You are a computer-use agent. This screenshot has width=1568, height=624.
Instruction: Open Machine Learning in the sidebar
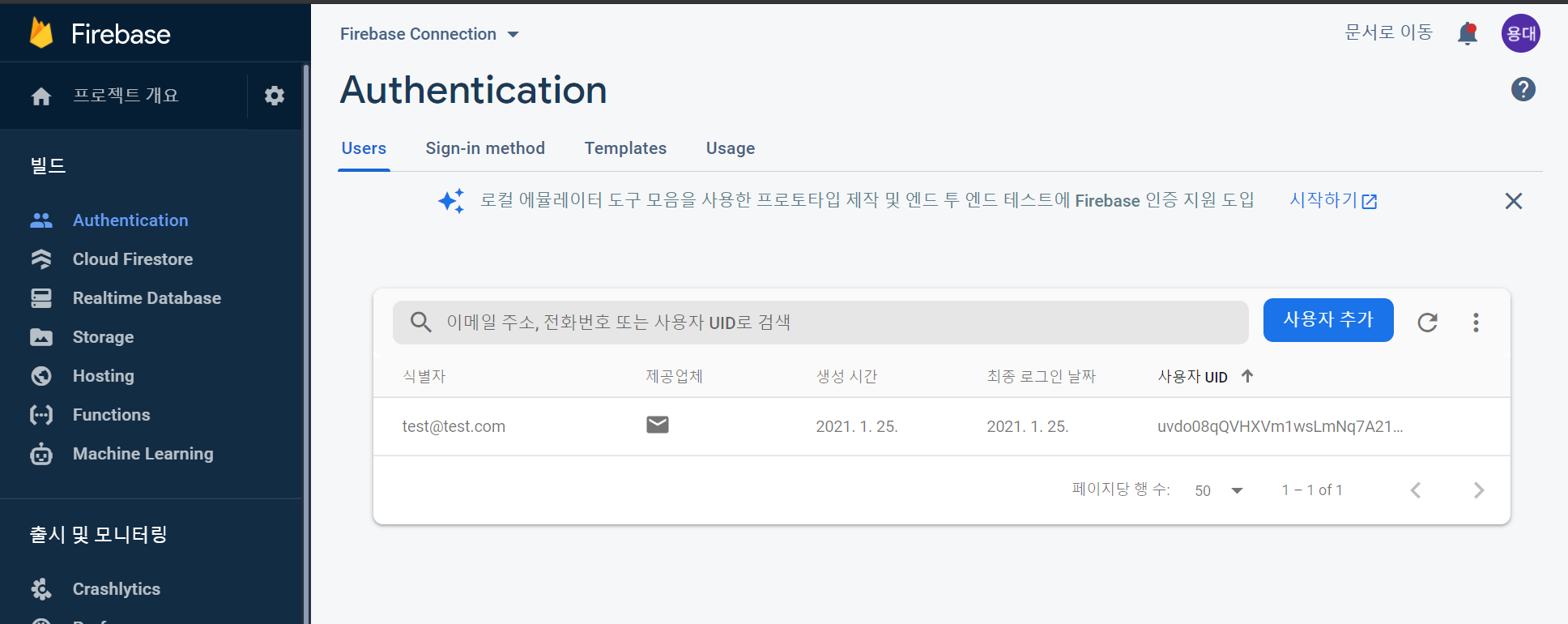[x=143, y=454]
